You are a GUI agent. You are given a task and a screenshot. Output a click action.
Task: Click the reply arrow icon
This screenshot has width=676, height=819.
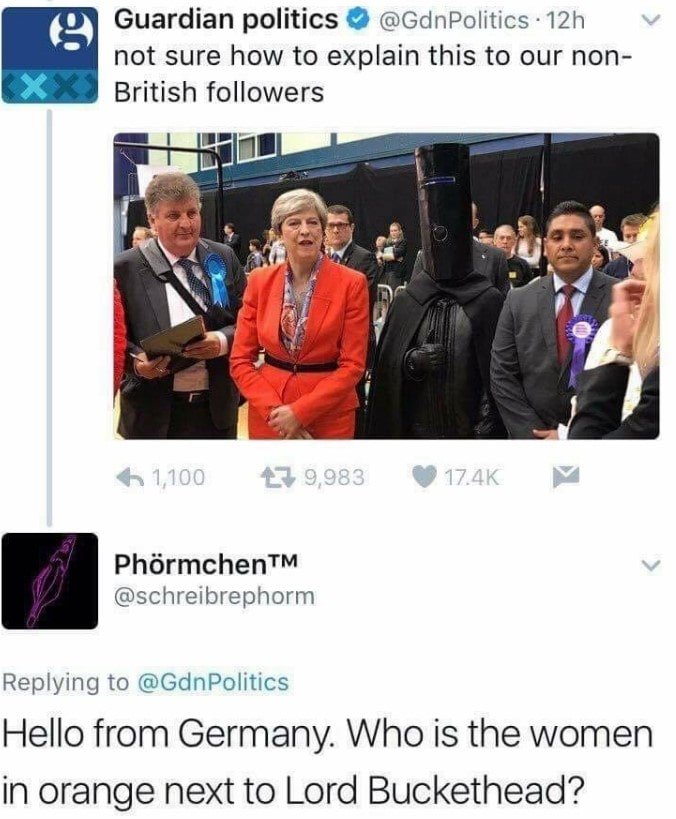coord(129,476)
